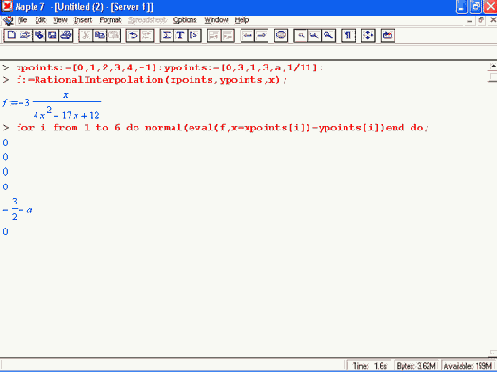Stop the computation with stop icon
Viewport: 497px width, 372px height.
pyautogui.click(x=281, y=35)
